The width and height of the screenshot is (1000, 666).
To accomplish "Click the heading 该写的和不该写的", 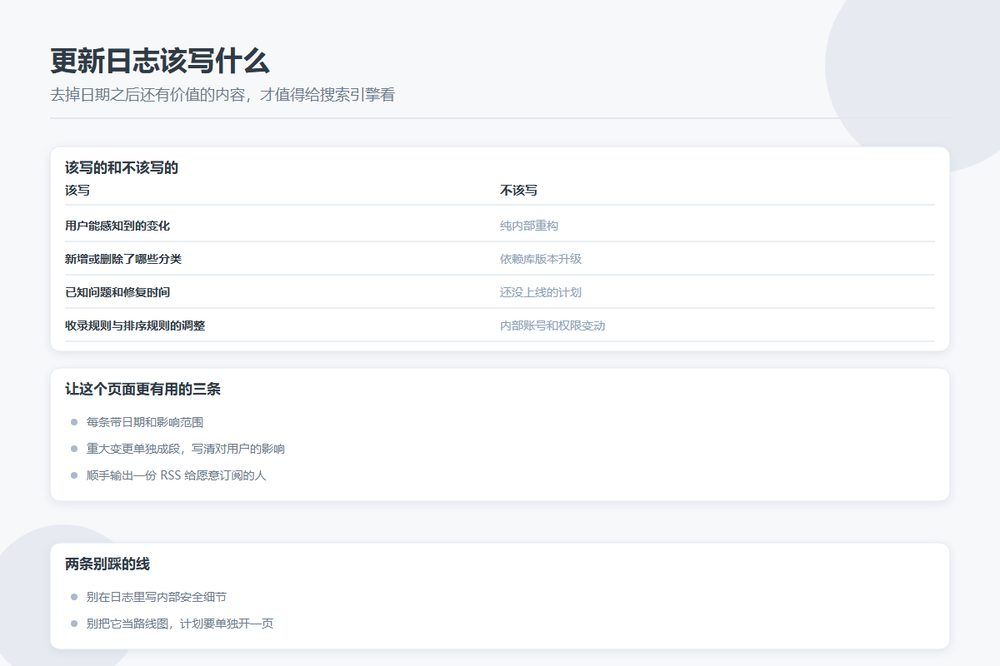I will pyautogui.click(x=121, y=168).
